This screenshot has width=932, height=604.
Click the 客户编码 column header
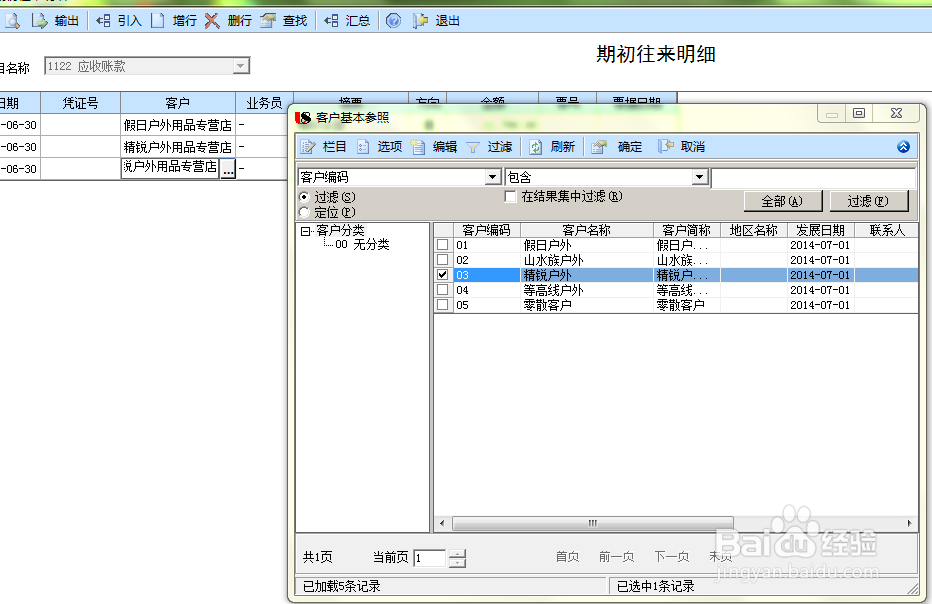point(486,230)
